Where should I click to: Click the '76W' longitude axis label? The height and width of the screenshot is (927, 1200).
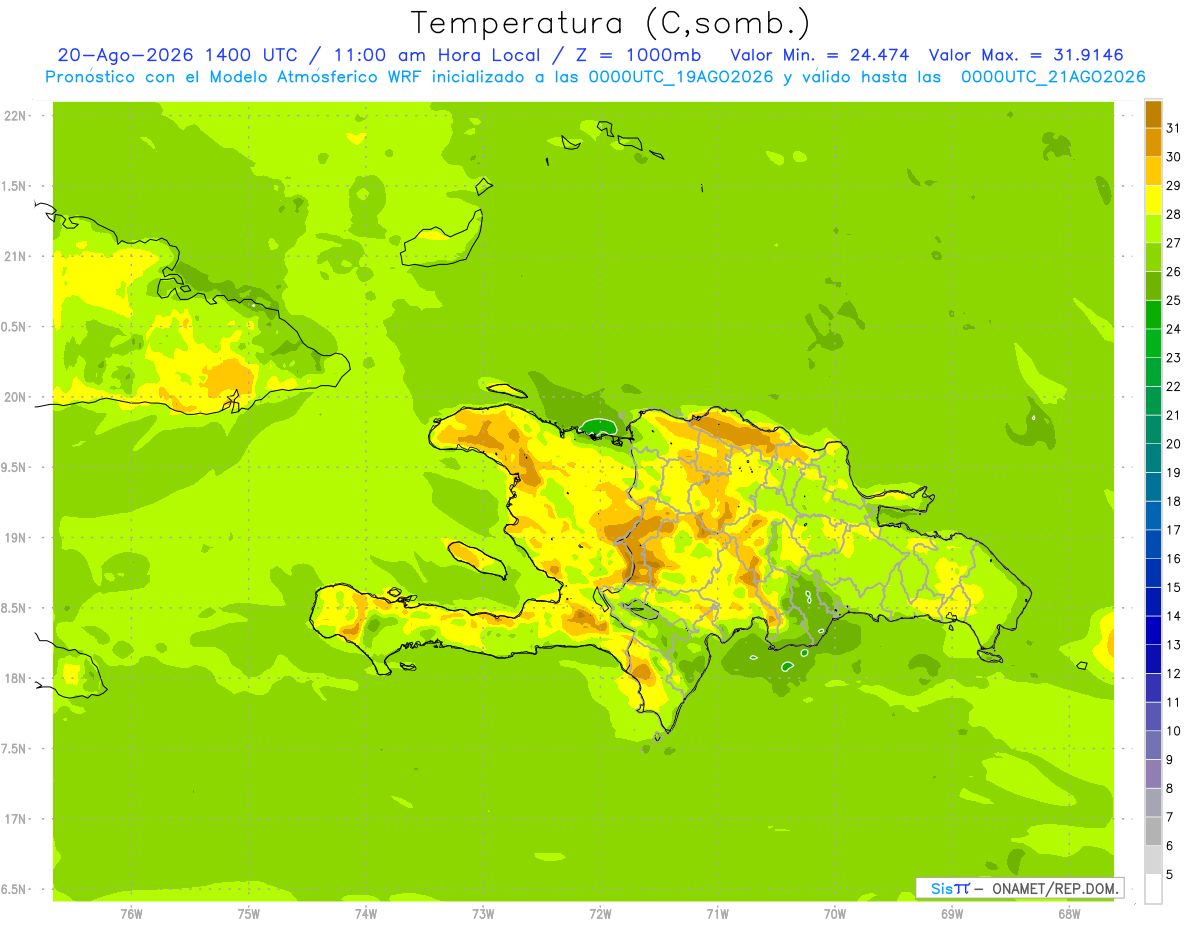coord(131,914)
